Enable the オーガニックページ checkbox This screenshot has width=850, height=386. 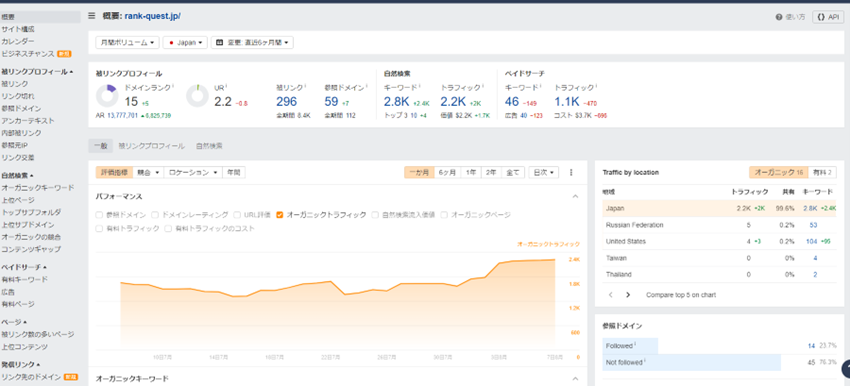pyautogui.click(x=445, y=215)
